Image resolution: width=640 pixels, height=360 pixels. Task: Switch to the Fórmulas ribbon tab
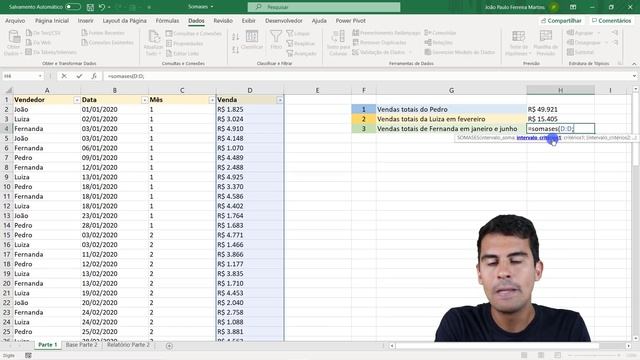[x=167, y=20]
